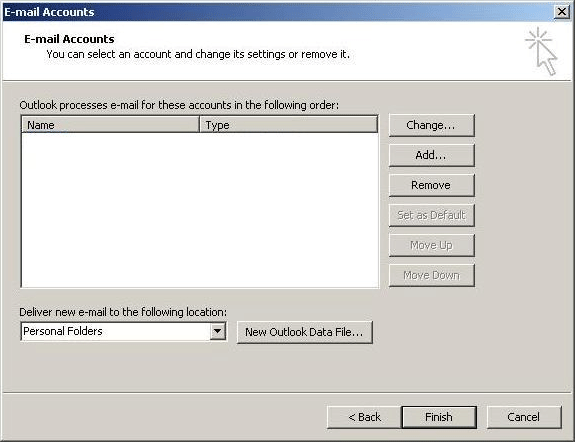Screen dimensions: 575x442
Task: Click the Move Up button
Action: (x=432, y=245)
